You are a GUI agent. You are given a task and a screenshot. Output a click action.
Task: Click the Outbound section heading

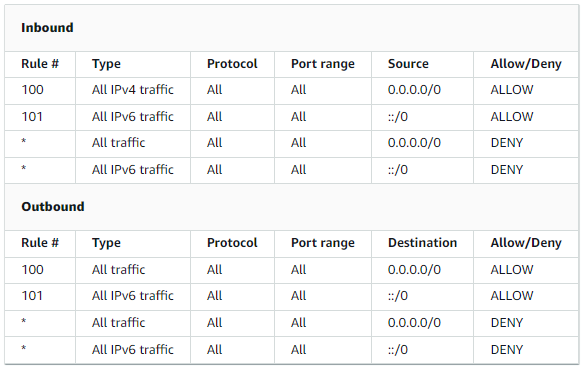click(x=53, y=207)
